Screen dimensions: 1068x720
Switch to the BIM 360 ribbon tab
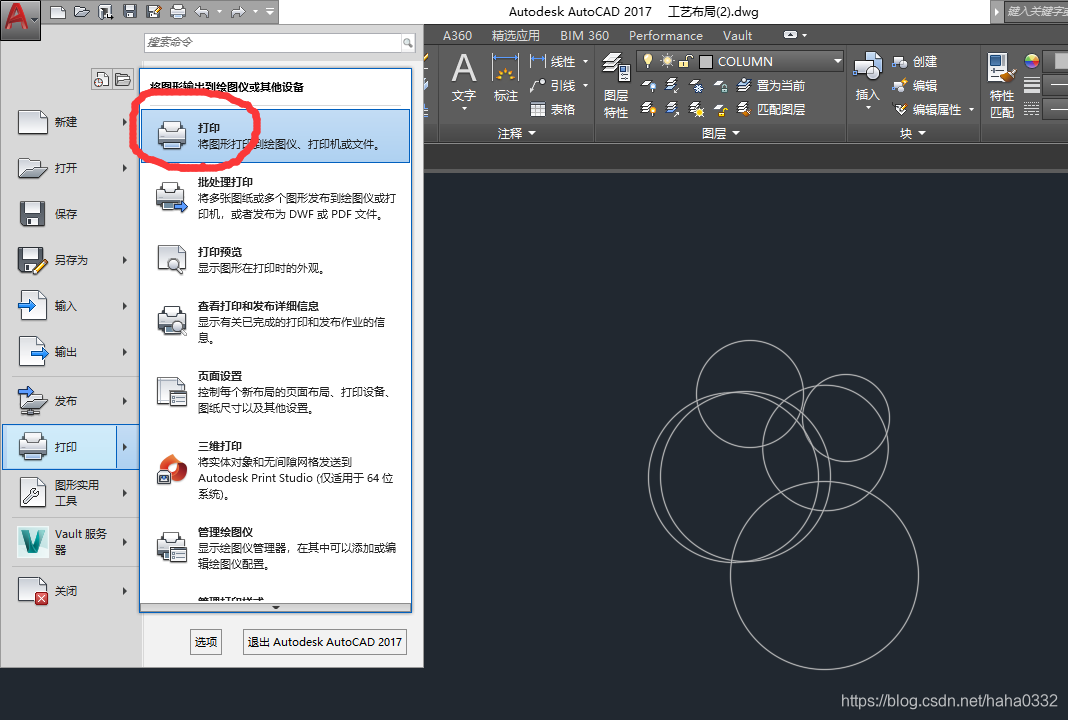coord(584,35)
